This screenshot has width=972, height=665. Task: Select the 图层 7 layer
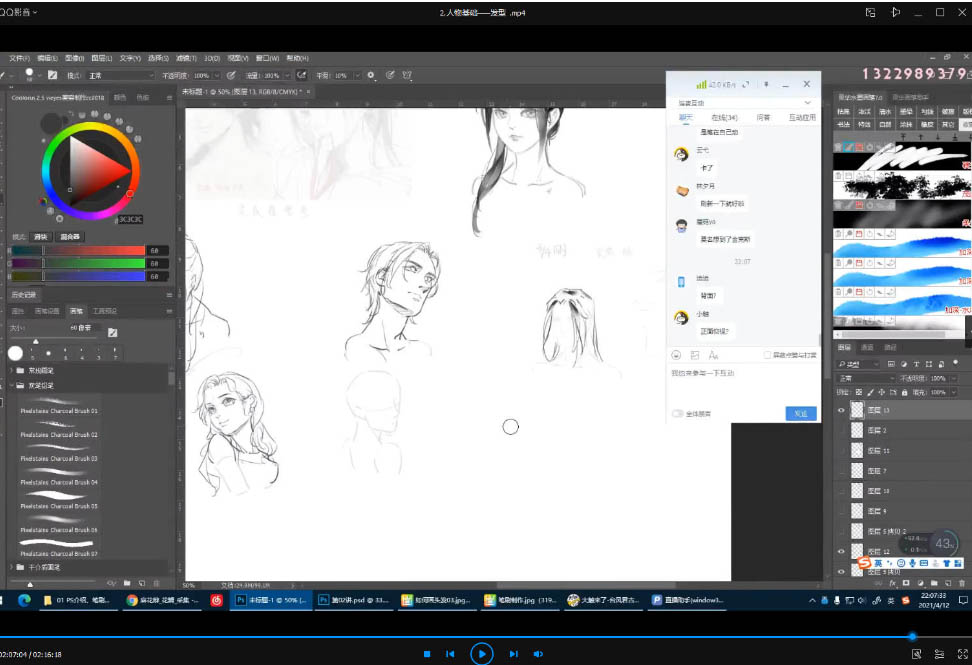tap(903, 471)
